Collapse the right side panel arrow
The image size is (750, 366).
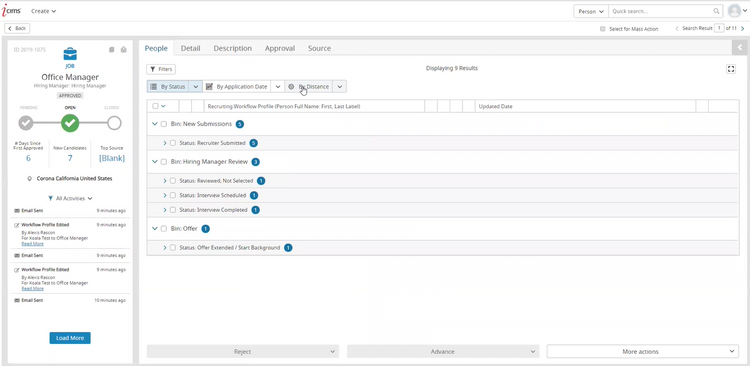[x=739, y=47]
